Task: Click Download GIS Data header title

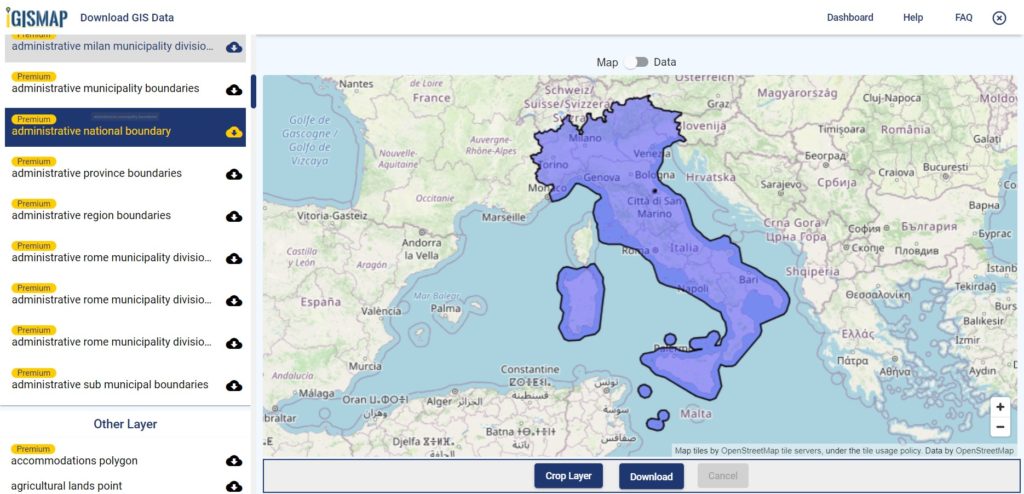Action: click(127, 18)
